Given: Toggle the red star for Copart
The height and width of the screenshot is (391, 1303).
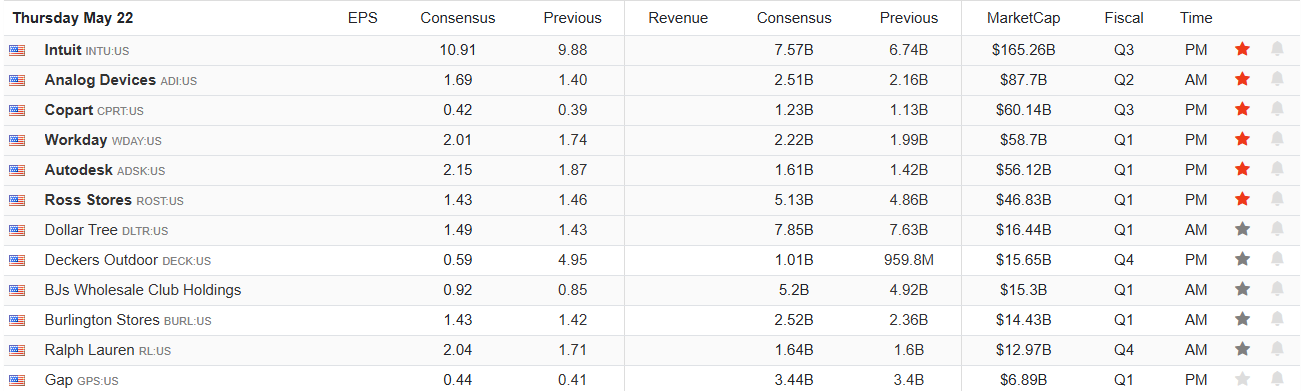Looking at the screenshot, I should 1242,109.
